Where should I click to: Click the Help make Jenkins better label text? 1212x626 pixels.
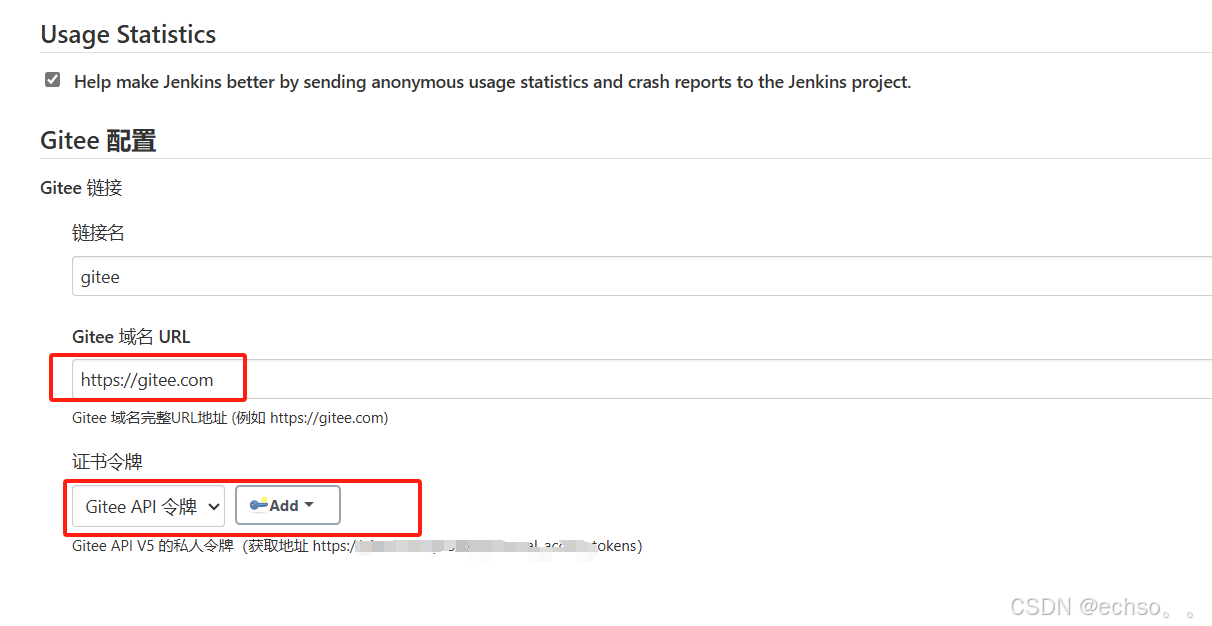coord(492,82)
